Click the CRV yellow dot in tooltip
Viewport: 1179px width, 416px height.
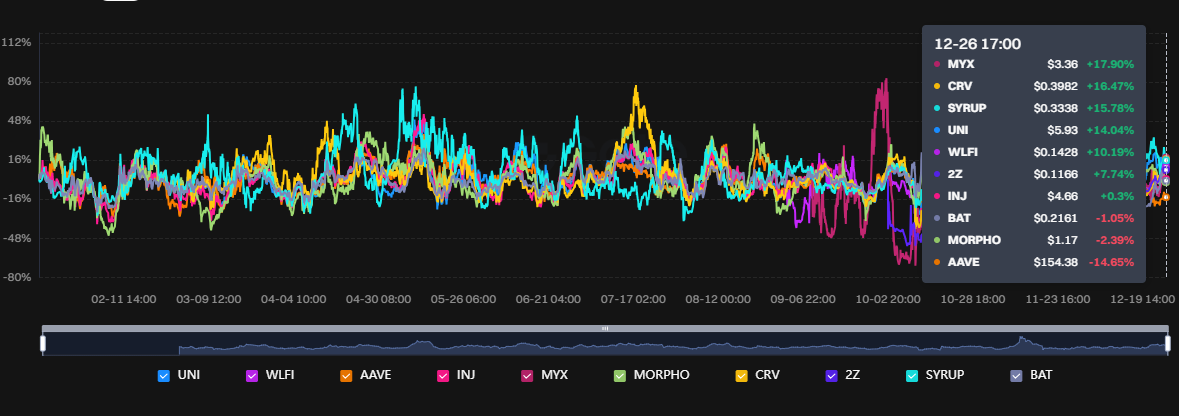click(937, 87)
